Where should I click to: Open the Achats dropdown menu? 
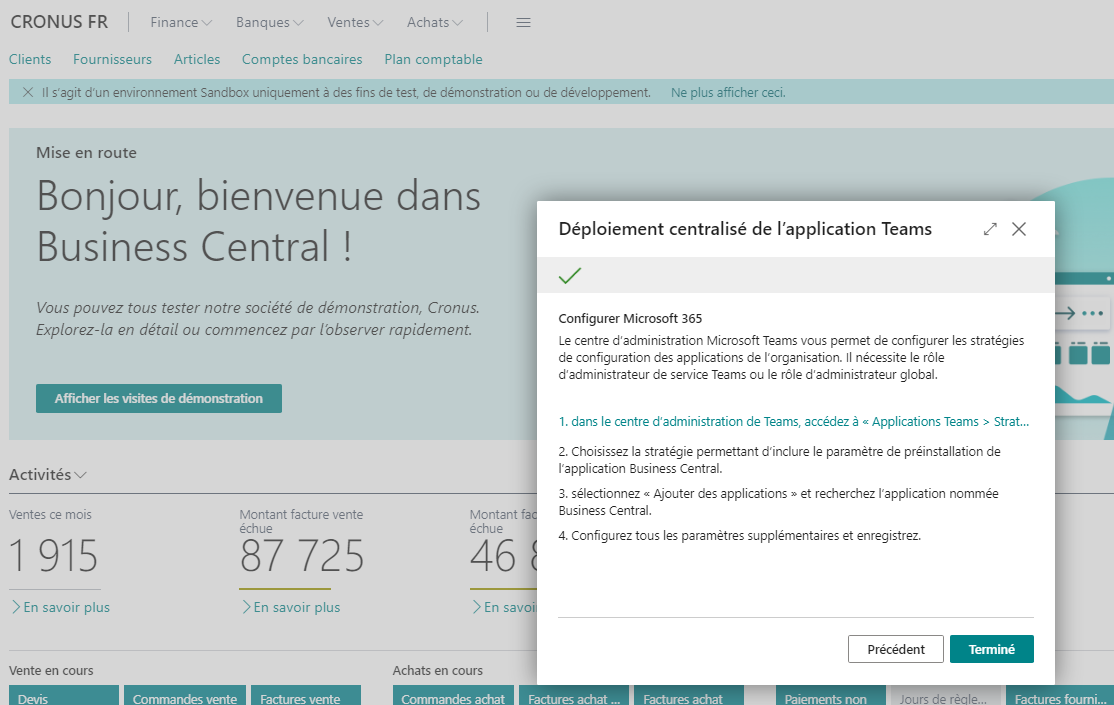click(x=433, y=22)
